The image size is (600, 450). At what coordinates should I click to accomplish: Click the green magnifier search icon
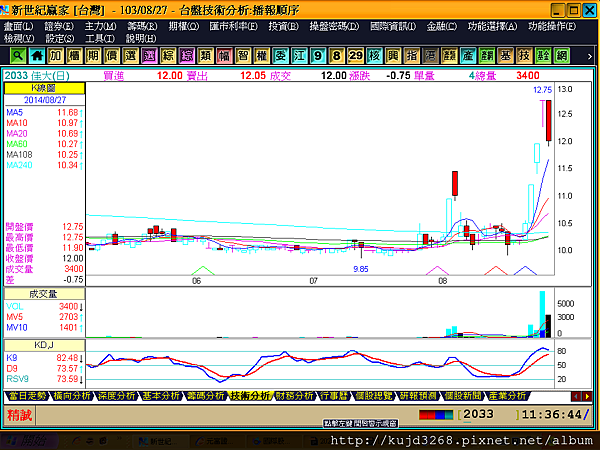(18, 56)
